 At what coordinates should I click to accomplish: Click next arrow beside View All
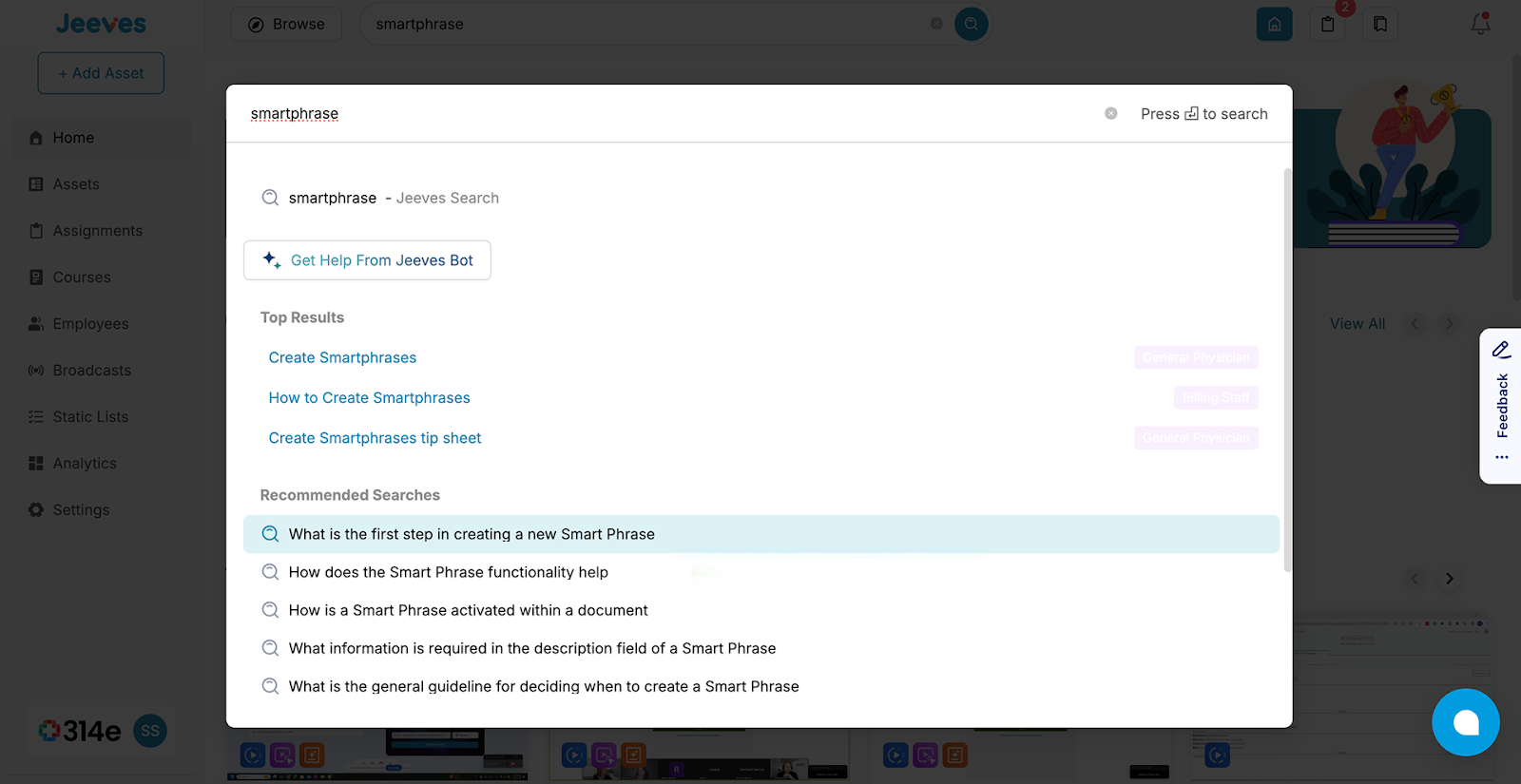click(x=1449, y=324)
